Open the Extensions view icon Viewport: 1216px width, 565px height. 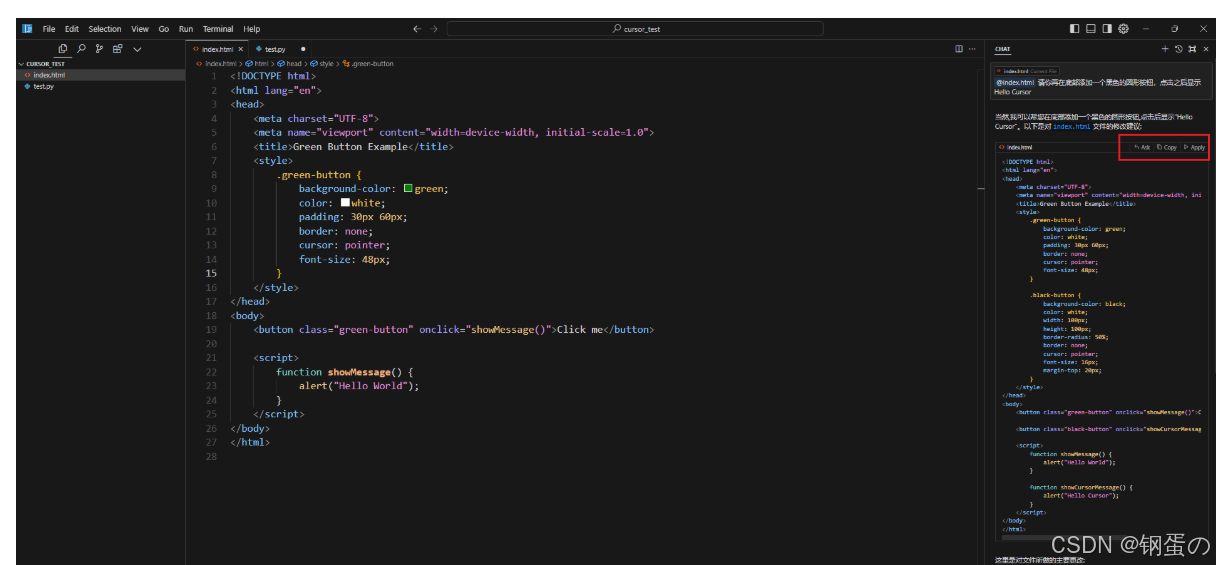coord(117,48)
